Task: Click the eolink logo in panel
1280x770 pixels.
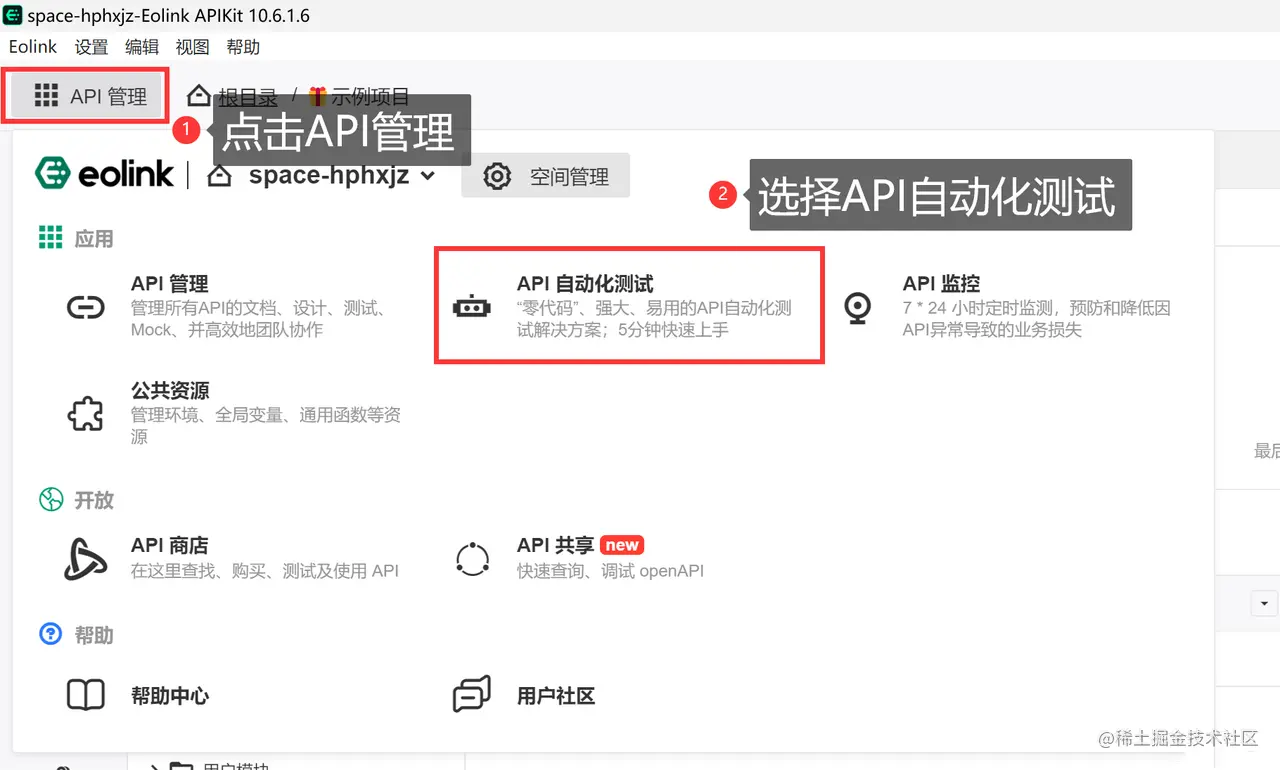Action: 104,173
